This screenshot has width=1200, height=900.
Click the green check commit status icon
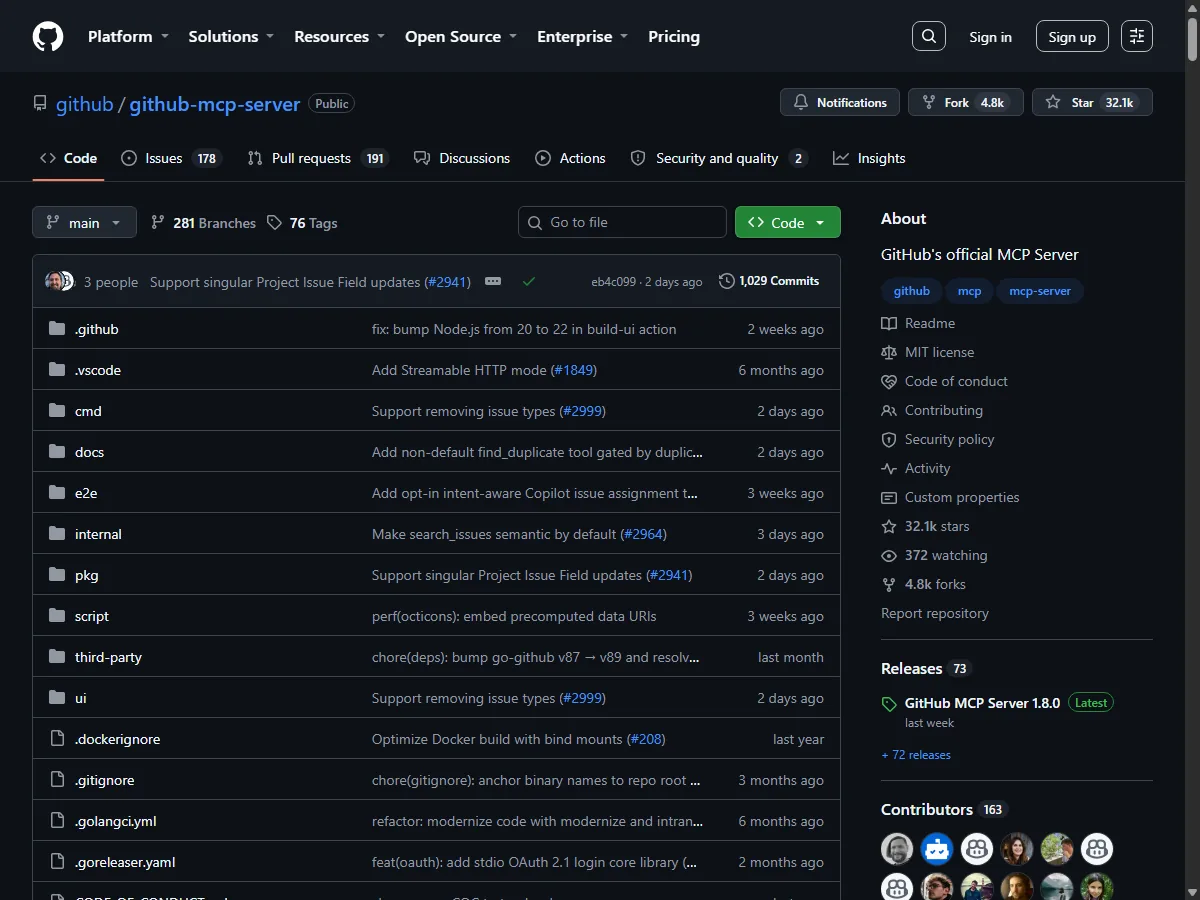click(529, 282)
